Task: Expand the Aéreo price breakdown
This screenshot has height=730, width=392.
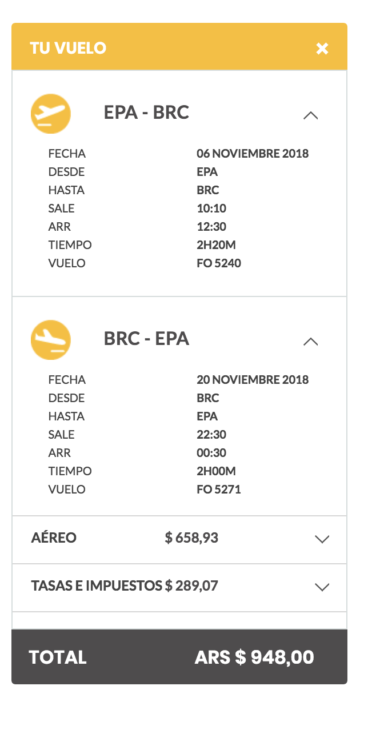Action: (x=322, y=539)
